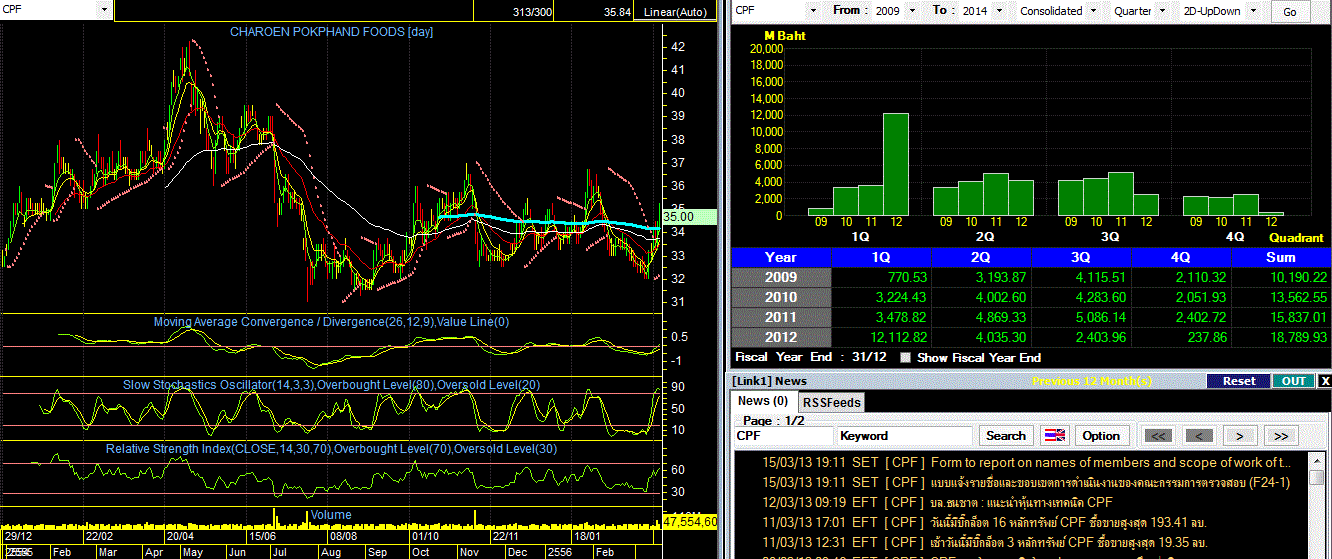
Task: Select the 2010 year row header
Action: [x=781, y=297]
